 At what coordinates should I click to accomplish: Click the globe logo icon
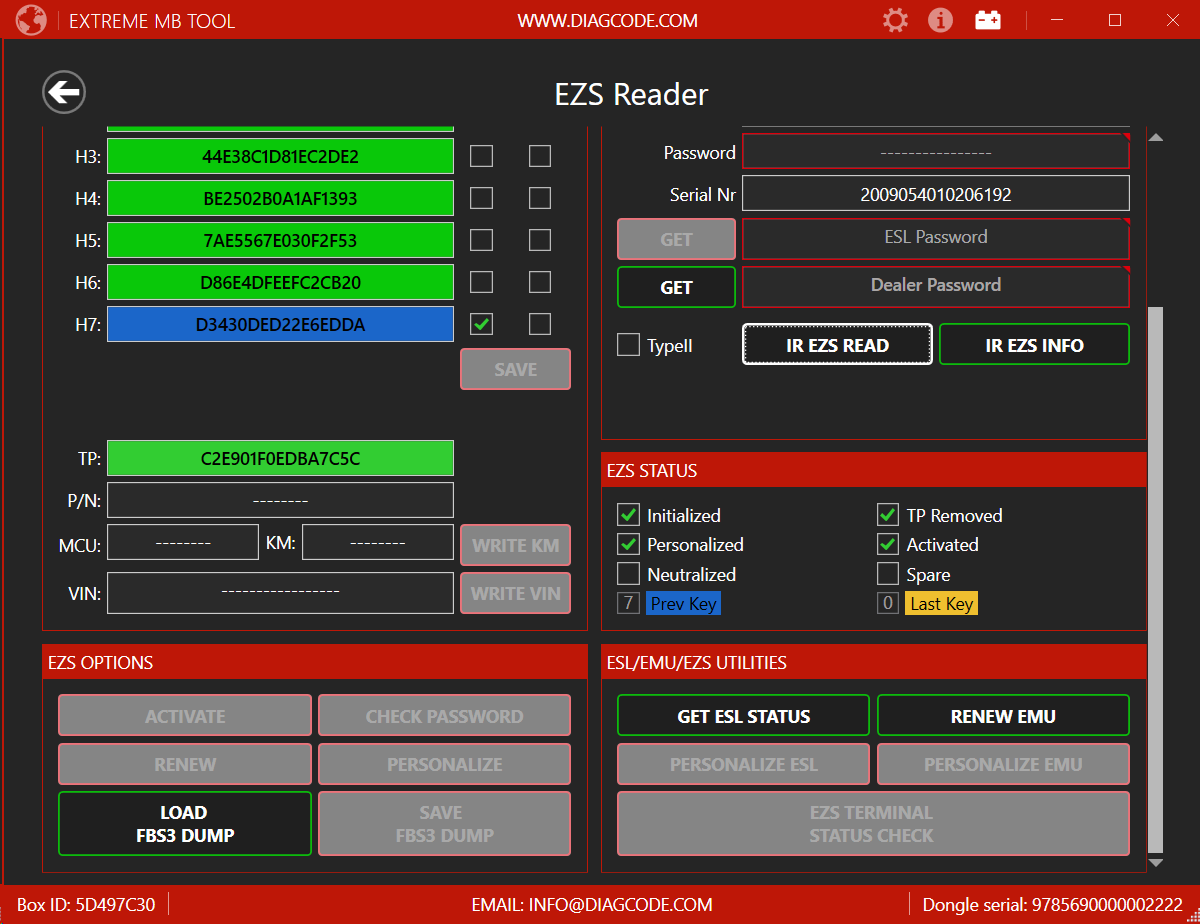coord(31,20)
